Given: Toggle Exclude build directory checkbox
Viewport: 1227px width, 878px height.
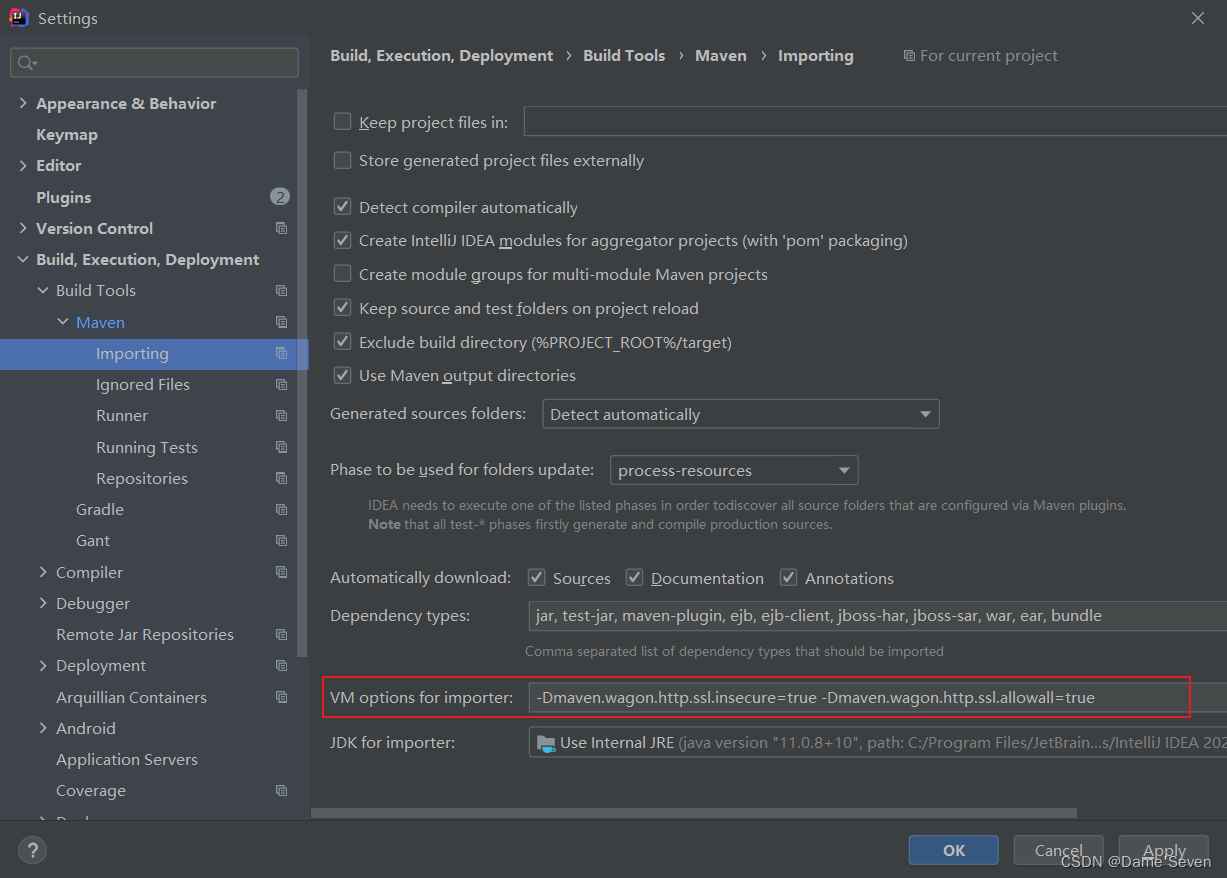Looking at the screenshot, I should tap(342, 342).
